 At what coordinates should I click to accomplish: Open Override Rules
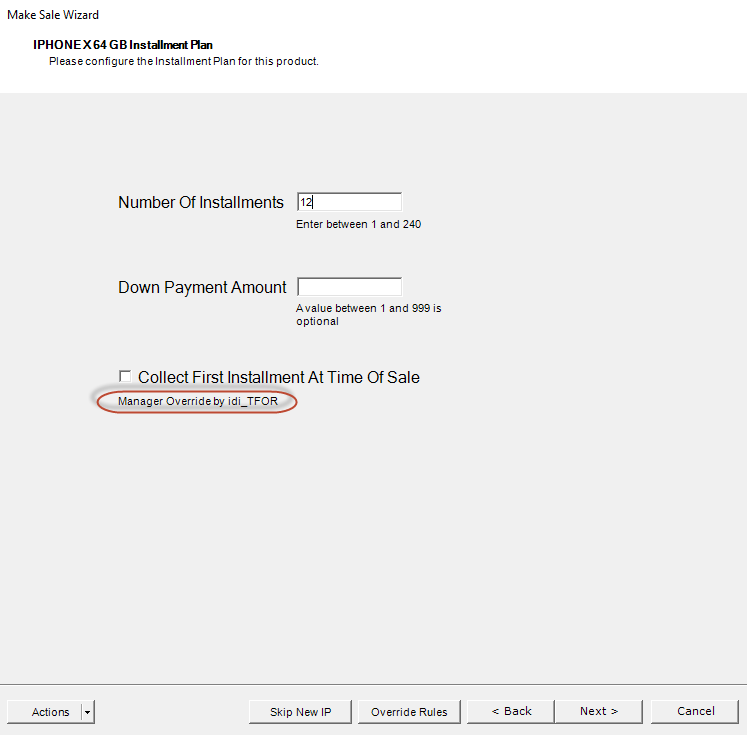pyautogui.click(x=409, y=712)
